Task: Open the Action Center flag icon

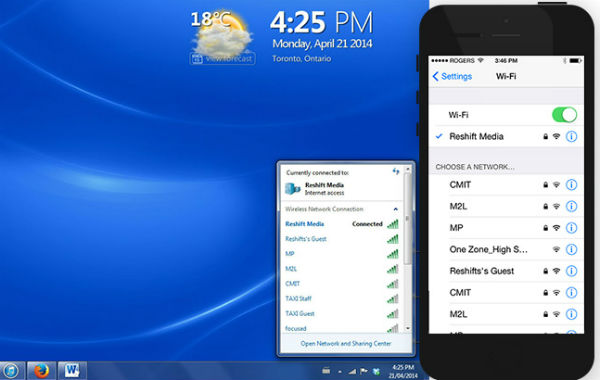Action: tap(364, 371)
